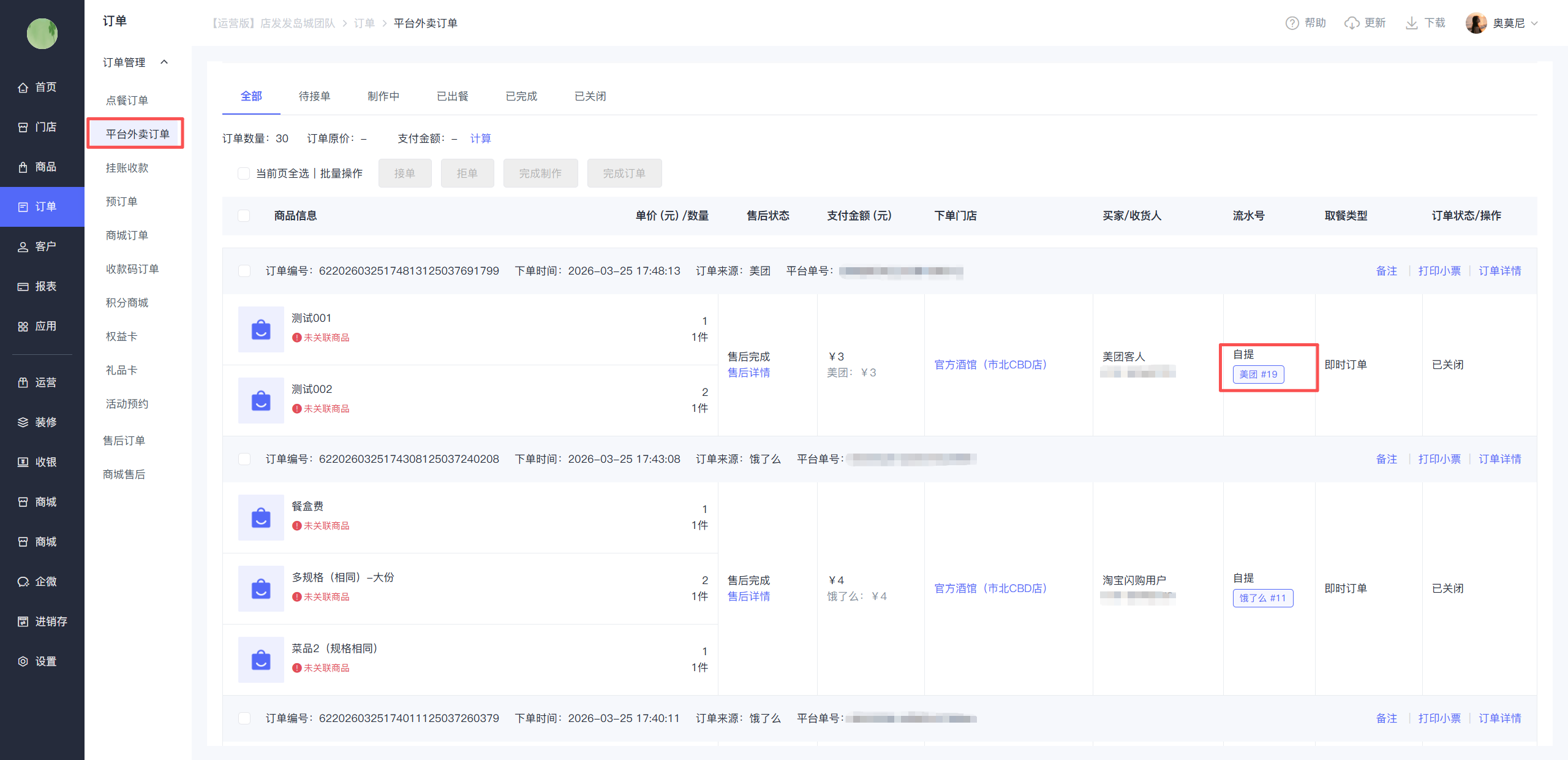Switch to the 待接单 tab
Image resolution: width=1568 pixels, height=760 pixels.
tap(314, 96)
